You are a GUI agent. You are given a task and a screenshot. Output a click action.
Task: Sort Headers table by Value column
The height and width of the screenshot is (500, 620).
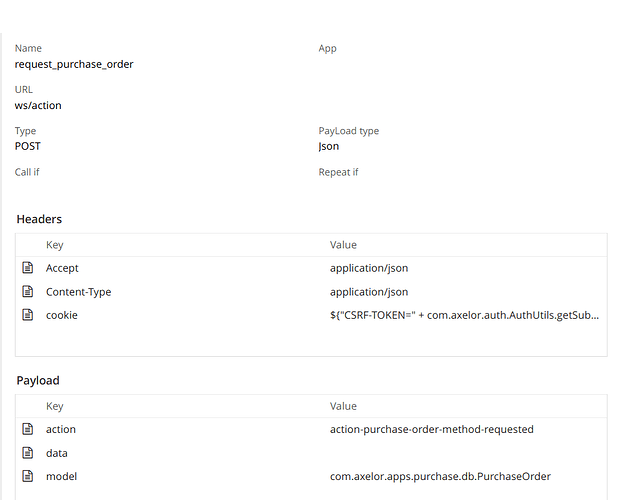(x=343, y=245)
